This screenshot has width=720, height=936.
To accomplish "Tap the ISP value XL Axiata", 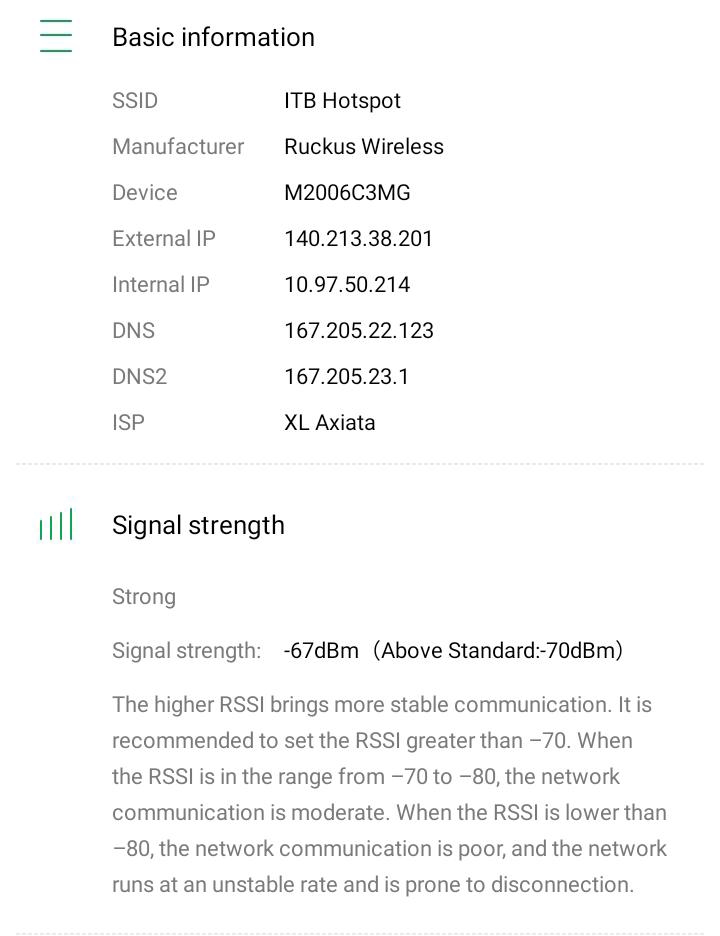I will (x=330, y=422).
